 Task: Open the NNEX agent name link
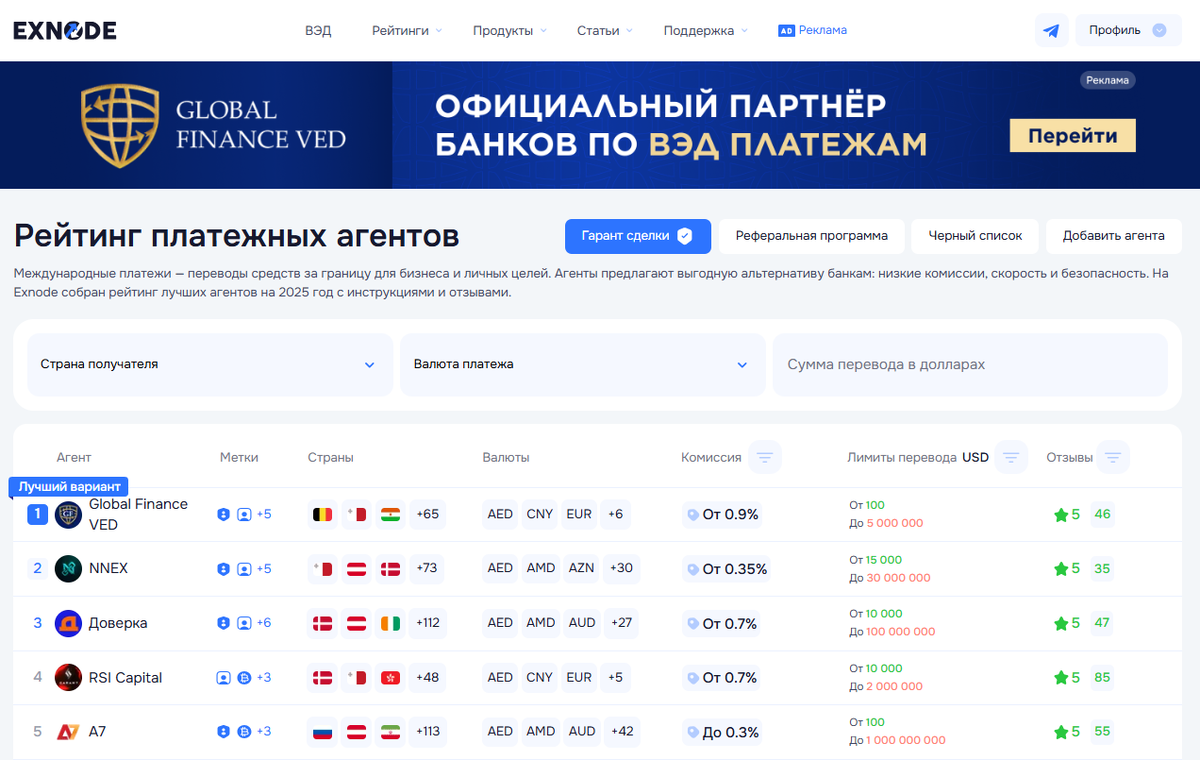pyautogui.click(x=108, y=569)
